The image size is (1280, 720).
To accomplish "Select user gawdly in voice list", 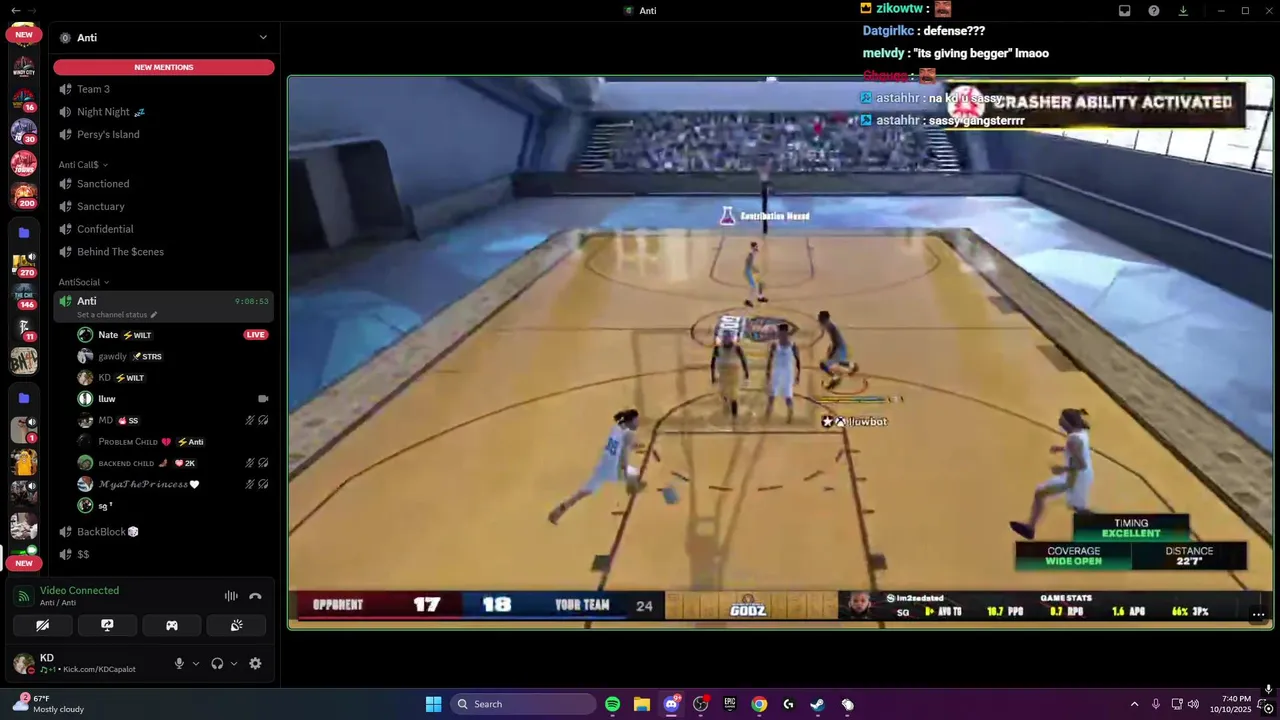I will pos(172,356).
